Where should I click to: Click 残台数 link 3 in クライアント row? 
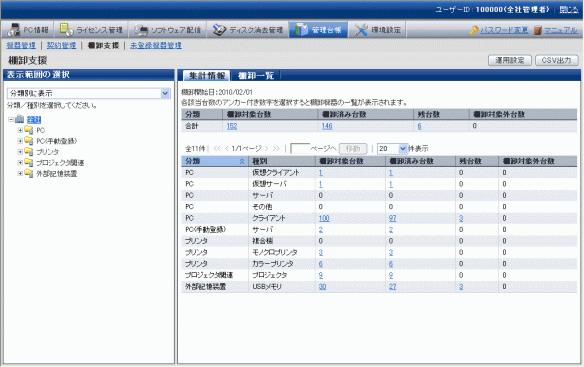(461, 218)
